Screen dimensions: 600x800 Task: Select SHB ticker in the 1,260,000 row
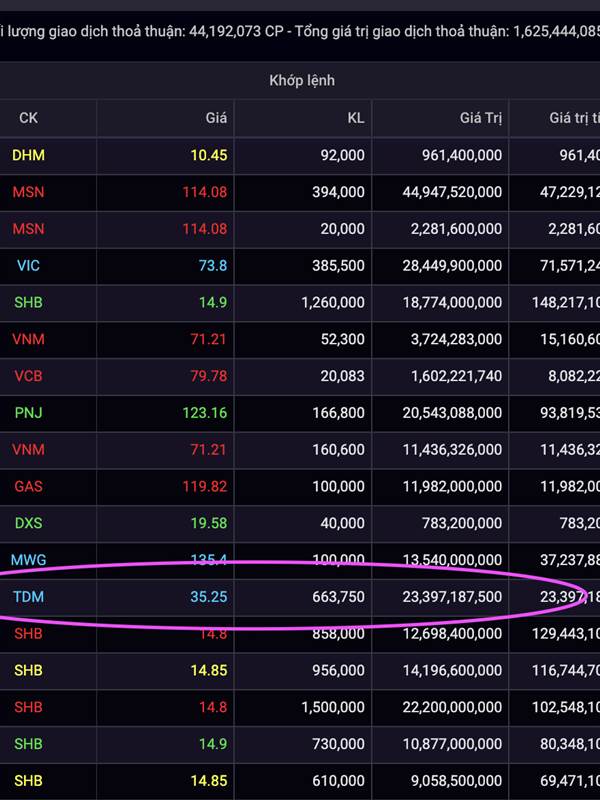click(29, 302)
